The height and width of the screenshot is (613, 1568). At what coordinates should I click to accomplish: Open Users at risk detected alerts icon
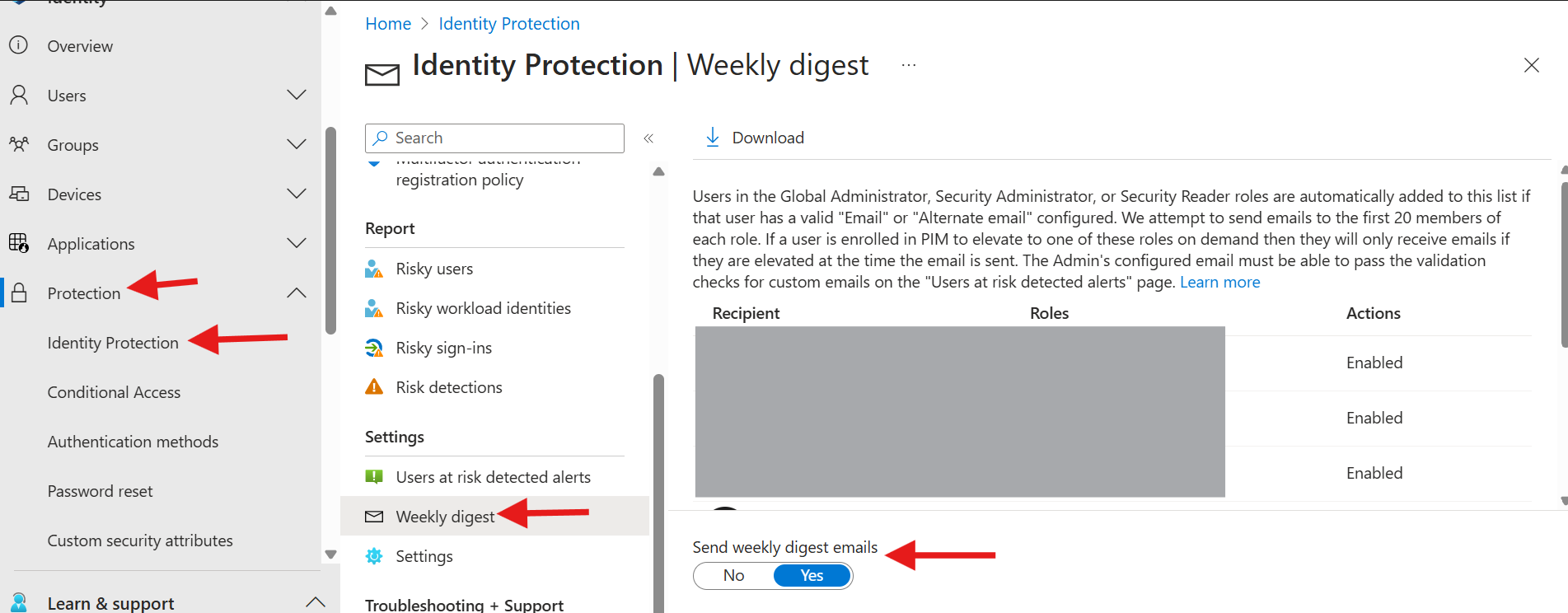374,477
